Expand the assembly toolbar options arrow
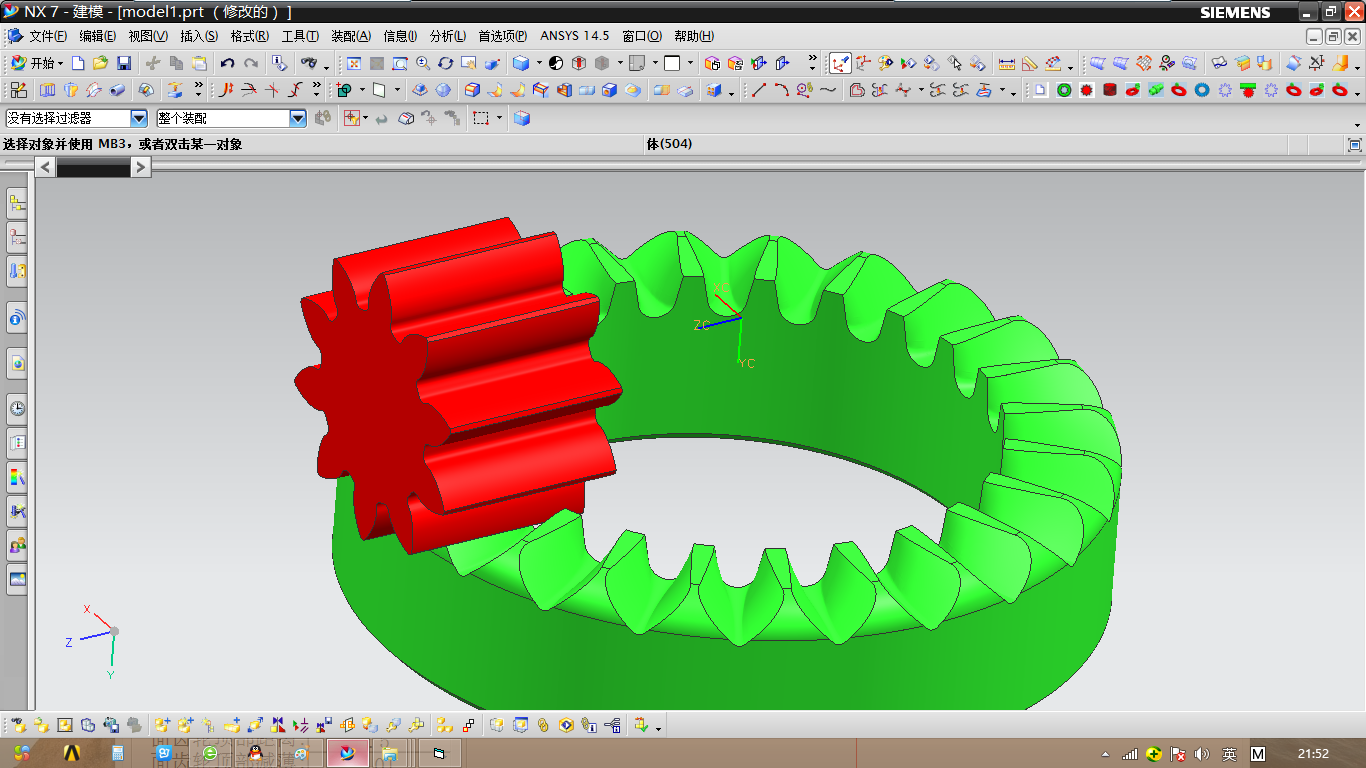1366x768 pixels. point(658,728)
